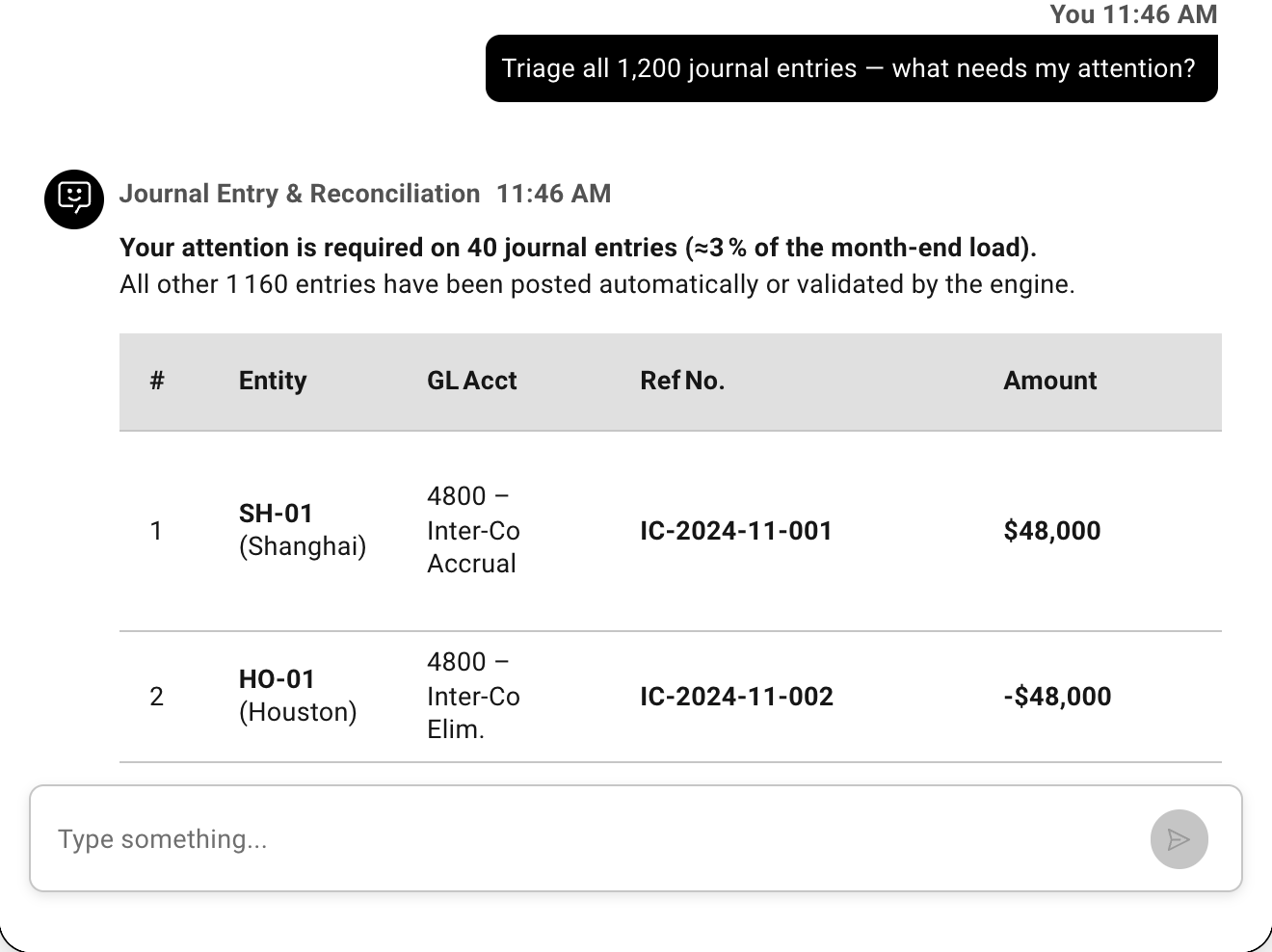Image resolution: width=1272 pixels, height=952 pixels.
Task: Click the chatbot avatar icon
Action: [x=74, y=199]
